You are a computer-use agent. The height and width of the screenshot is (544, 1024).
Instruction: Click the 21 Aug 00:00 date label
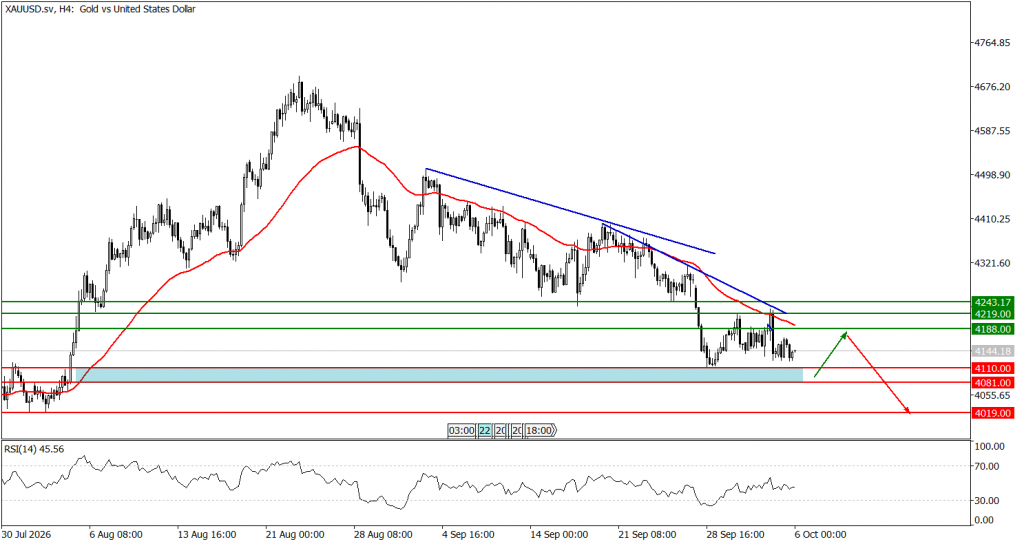click(x=295, y=534)
